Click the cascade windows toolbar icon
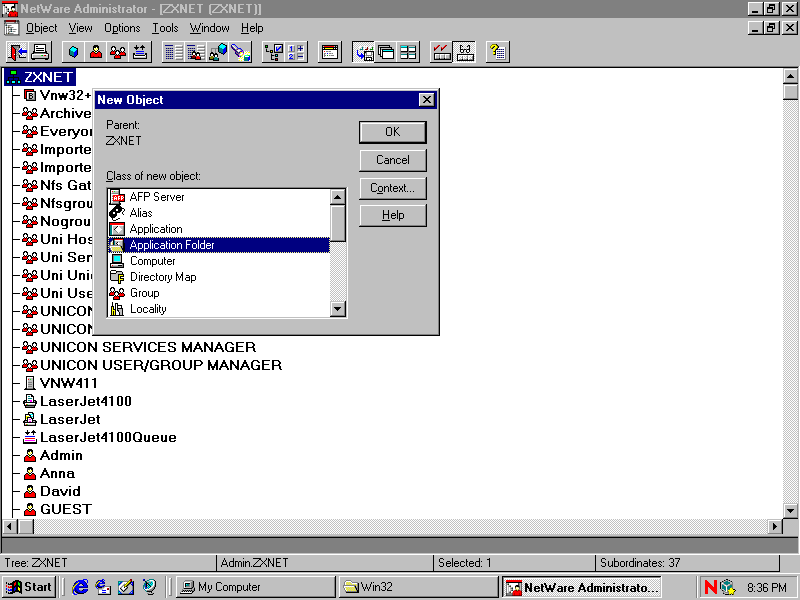The height and width of the screenshot is (600, 800). [x=386, y=52]
